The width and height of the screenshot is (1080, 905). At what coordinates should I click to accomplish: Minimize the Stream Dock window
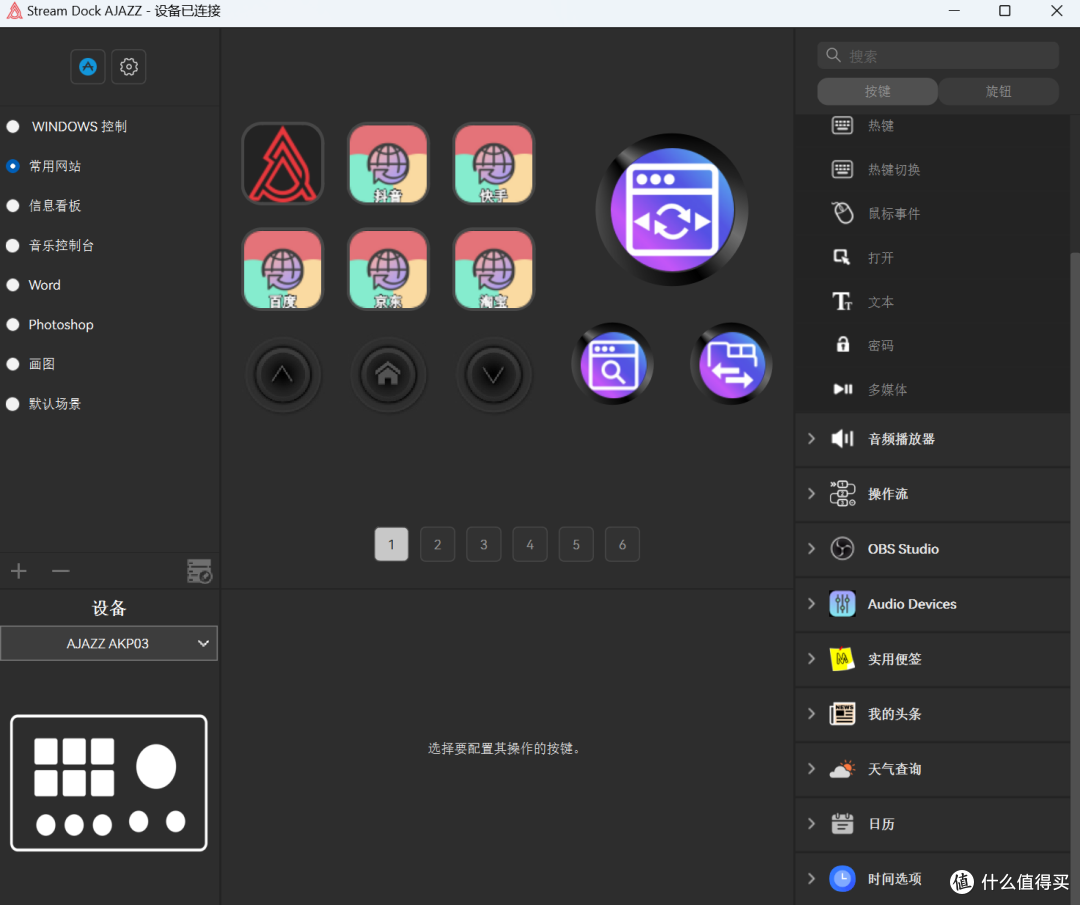pos(954,11)
